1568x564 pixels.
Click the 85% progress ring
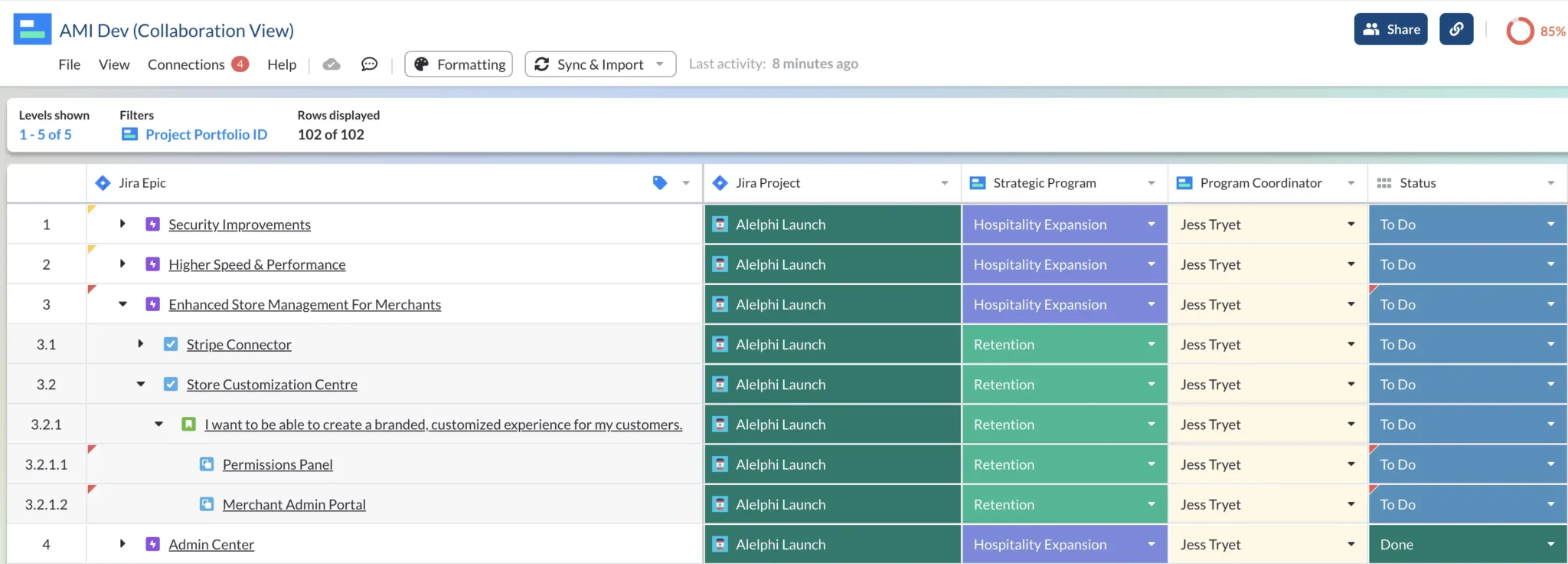(x=1520, y=31)
